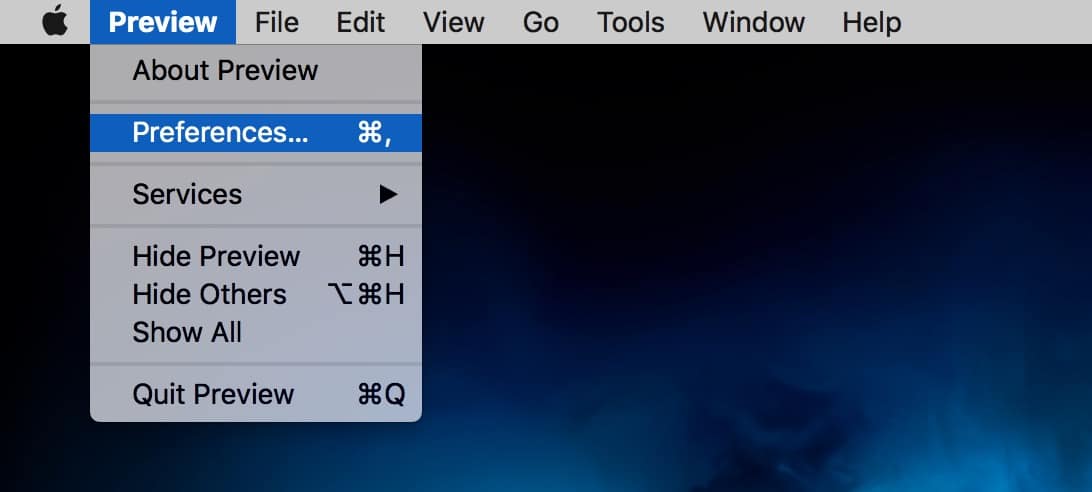Click the arrow beside Services
The image size is (1092, 492).
[x=389, y=195]
